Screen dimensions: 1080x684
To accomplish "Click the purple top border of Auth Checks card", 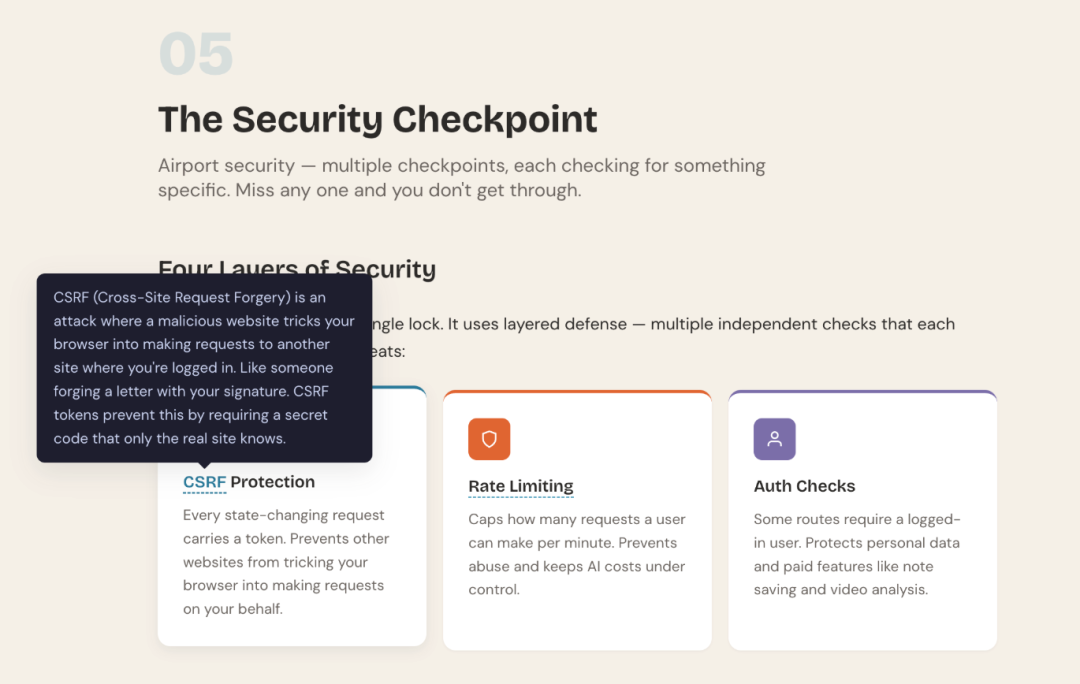I will [862, 392].
